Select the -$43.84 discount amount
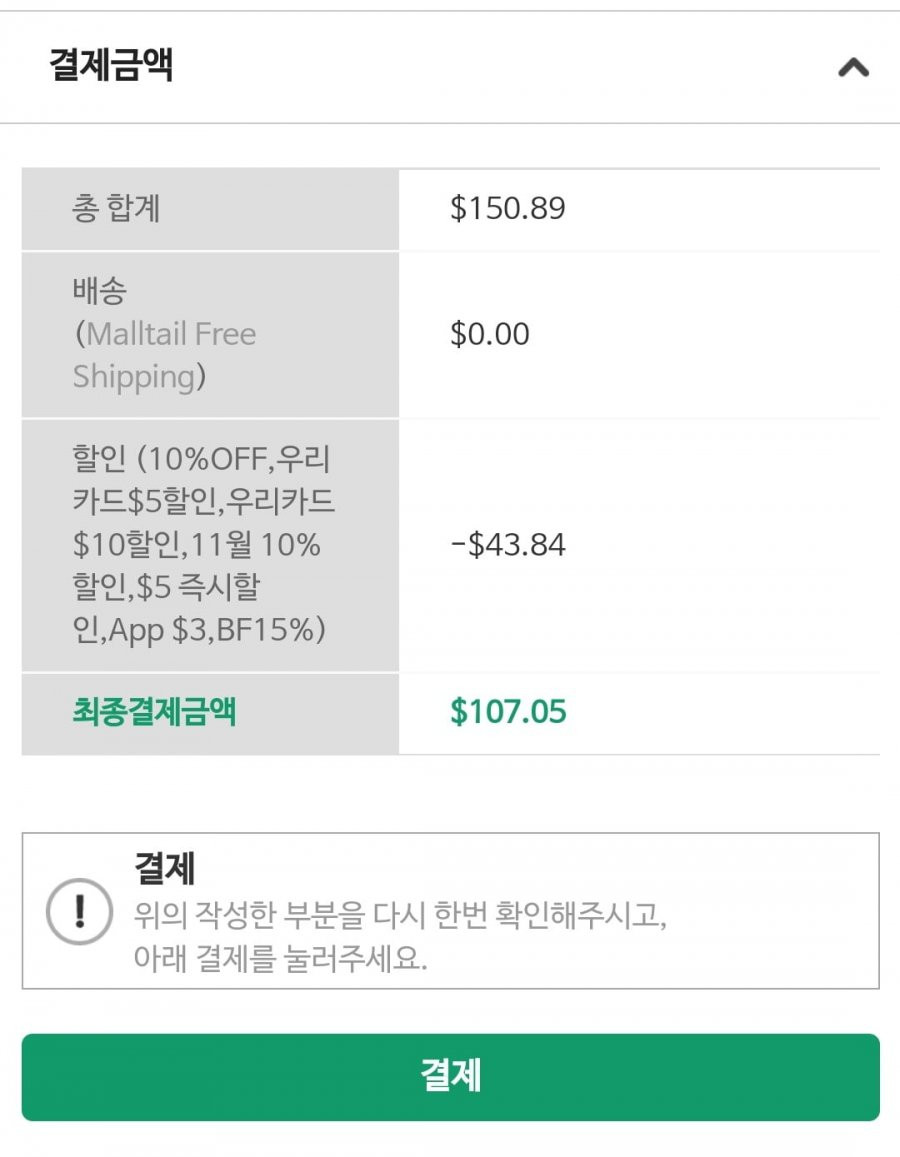Screen dimensions: 900x1157 (508, 545)
